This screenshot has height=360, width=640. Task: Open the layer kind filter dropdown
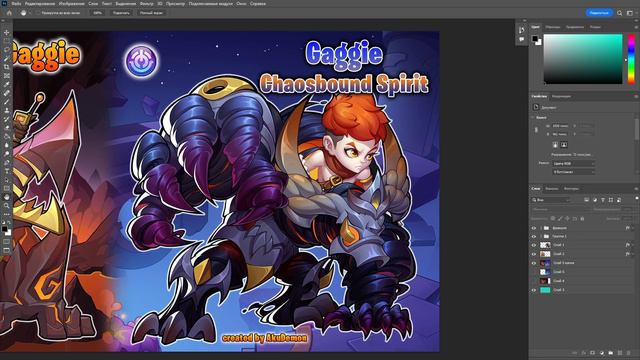(x=551, y=200)
